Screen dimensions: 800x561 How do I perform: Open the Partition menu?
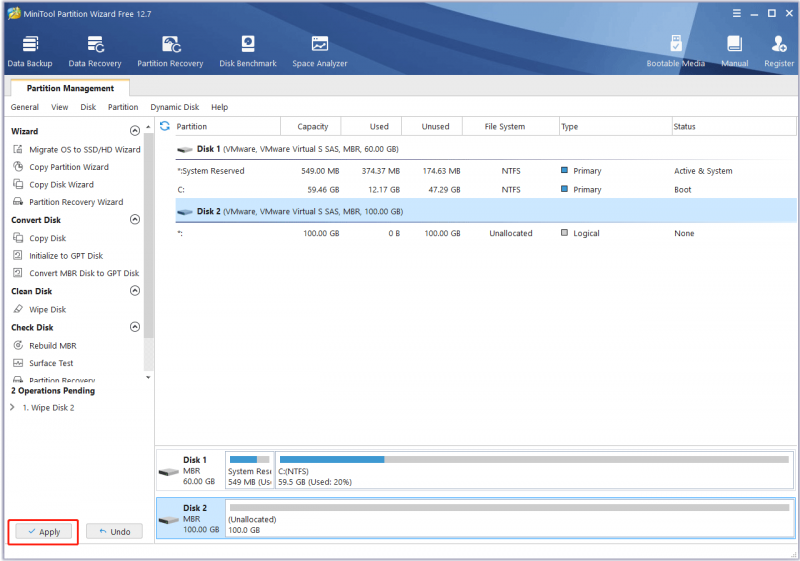(123, 107)
